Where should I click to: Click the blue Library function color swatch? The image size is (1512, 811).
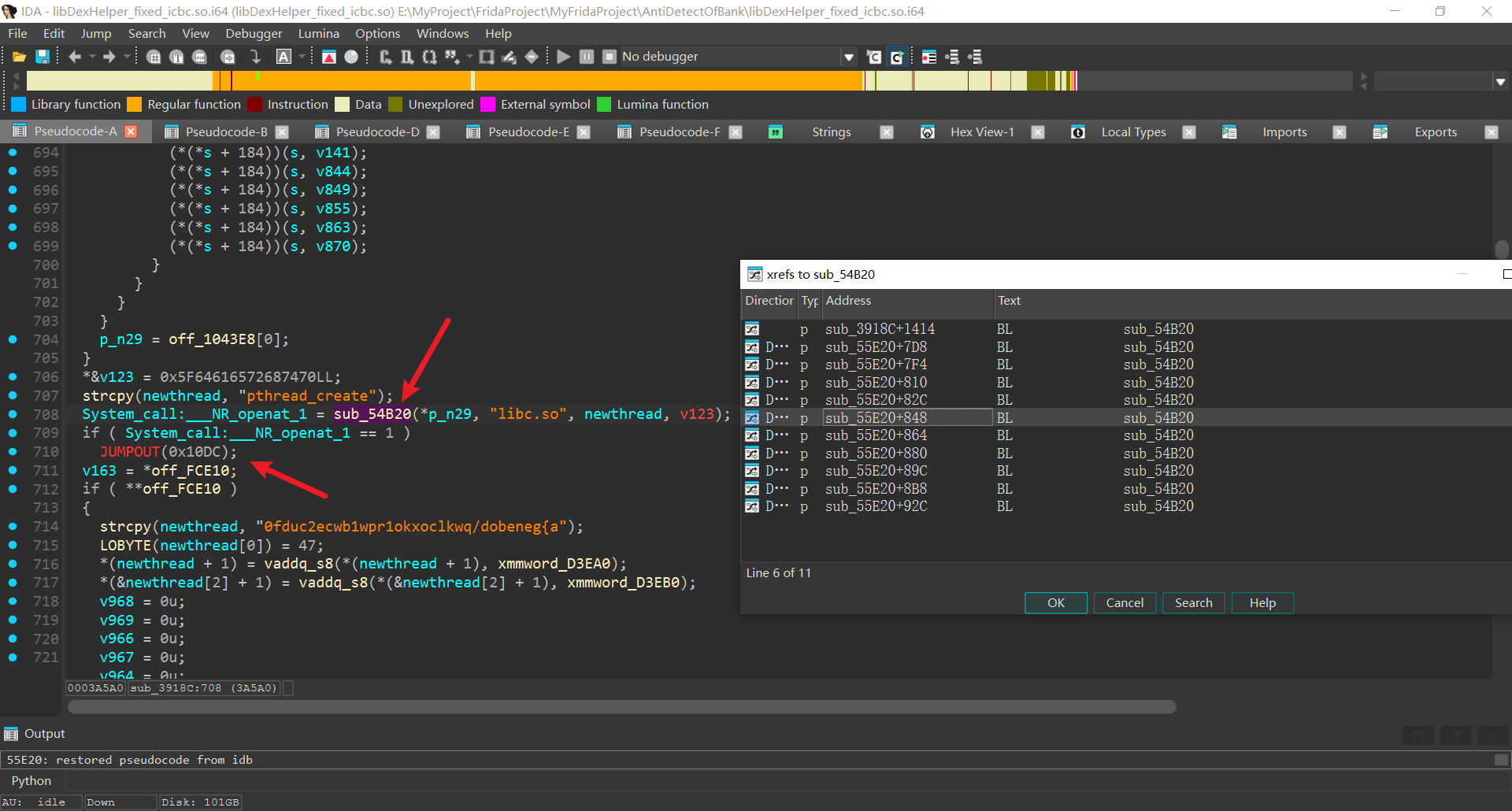point(19,105)
